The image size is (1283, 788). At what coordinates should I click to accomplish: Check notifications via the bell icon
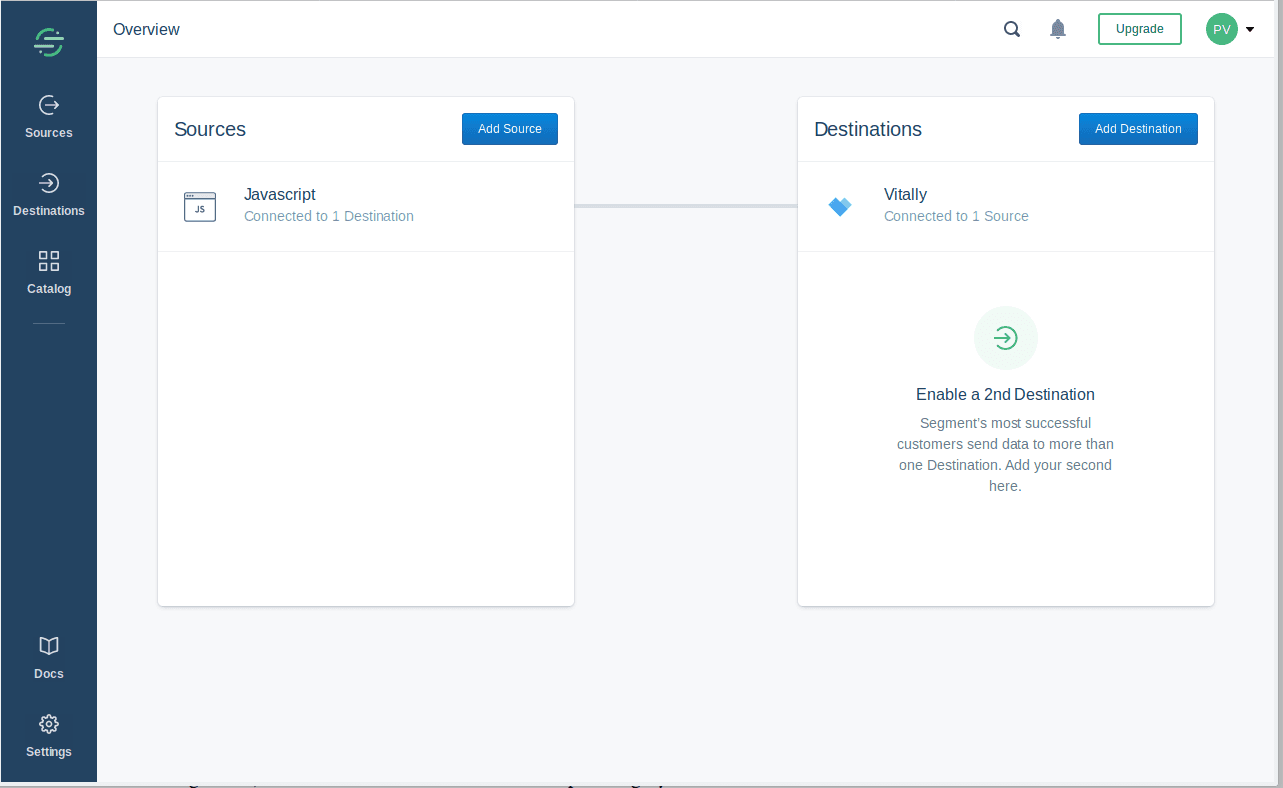[x=1057, y=29]
